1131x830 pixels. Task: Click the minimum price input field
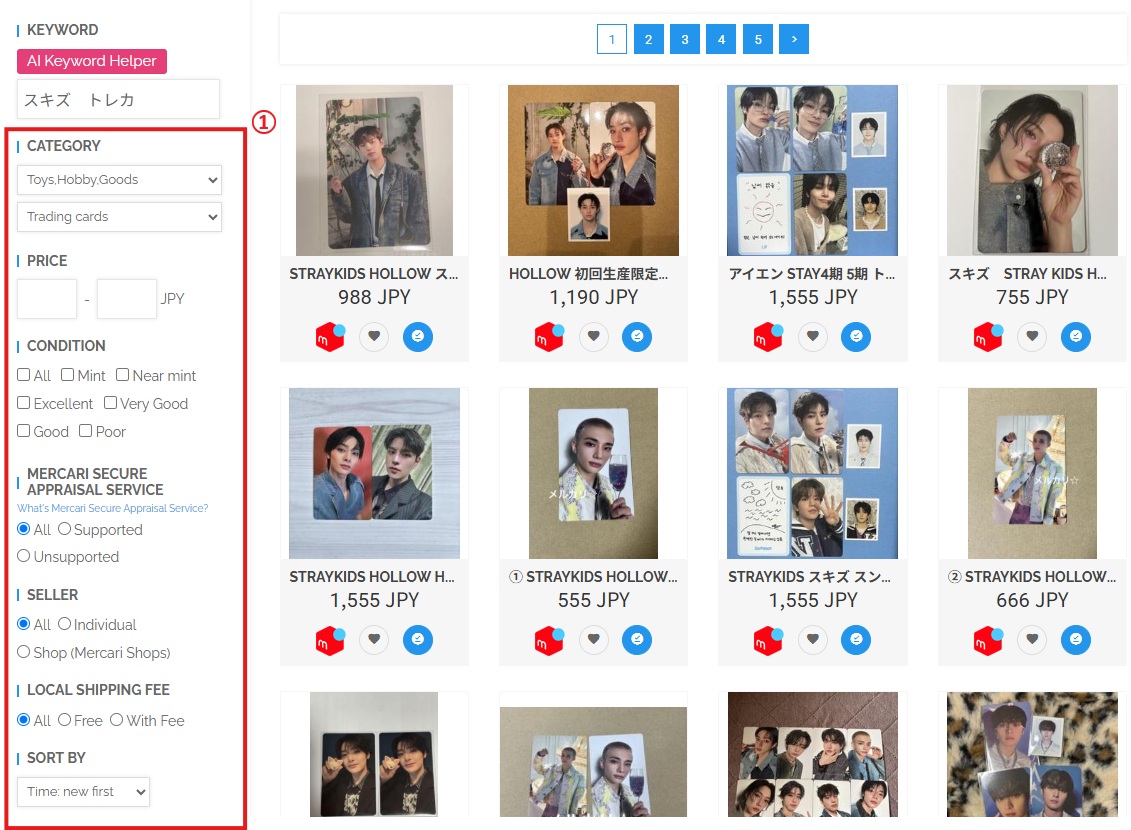(x=47, y=299)
